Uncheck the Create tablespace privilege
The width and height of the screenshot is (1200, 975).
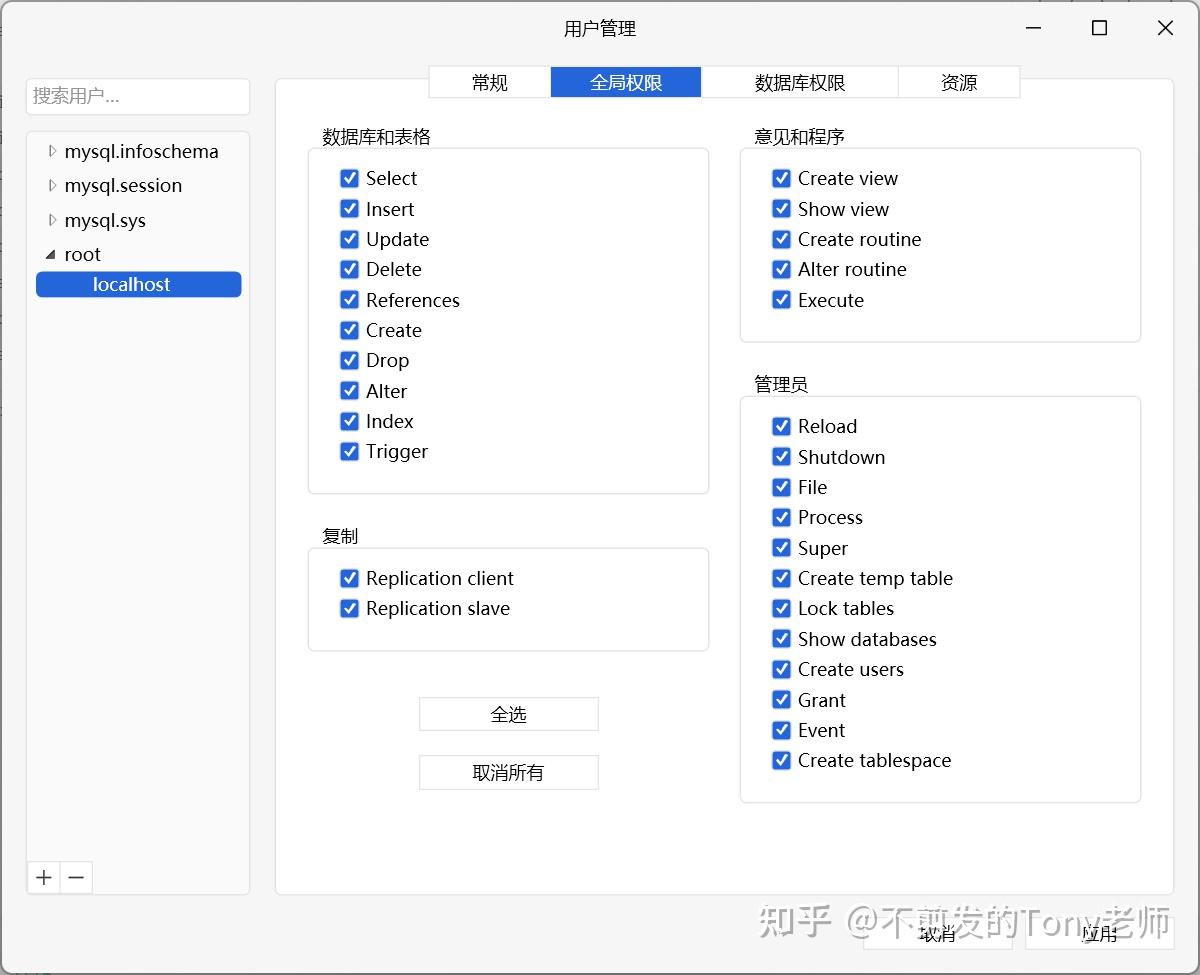coord(781,761)
